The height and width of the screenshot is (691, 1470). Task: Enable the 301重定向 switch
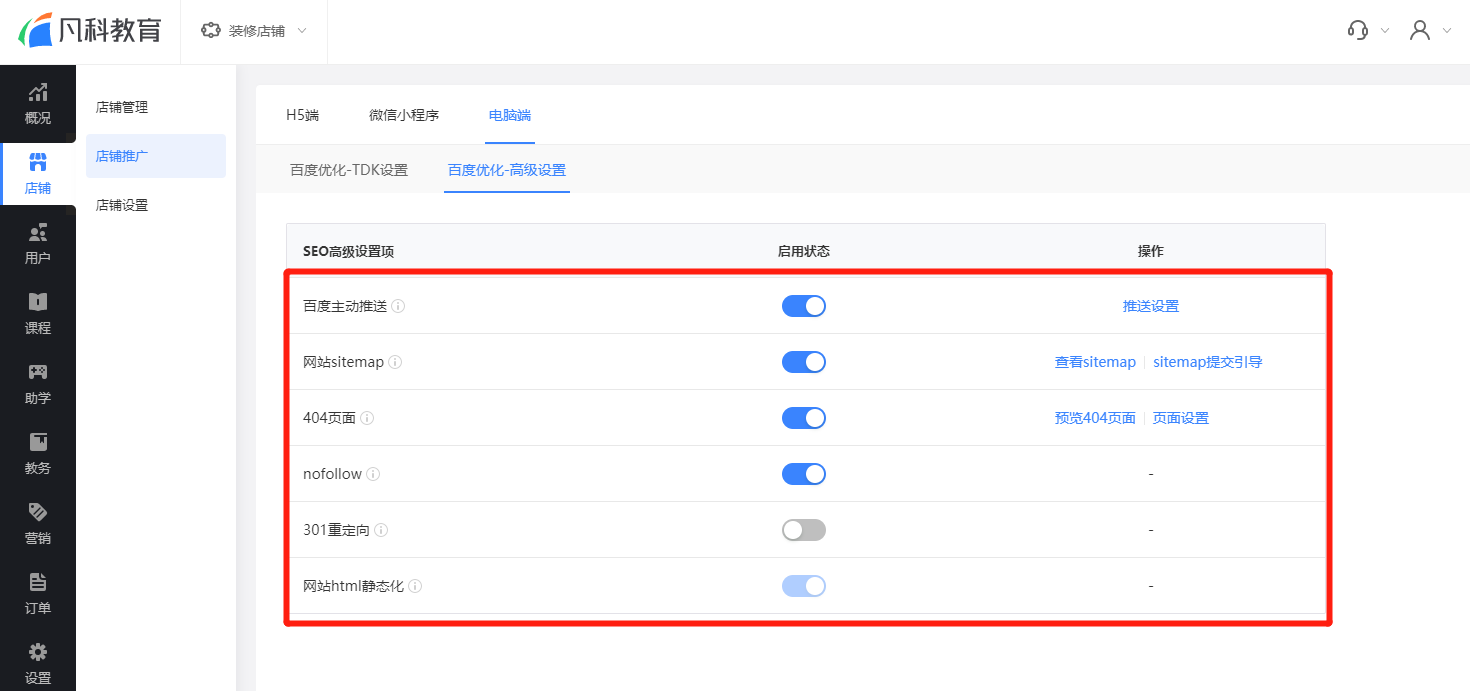click(804, 530)
